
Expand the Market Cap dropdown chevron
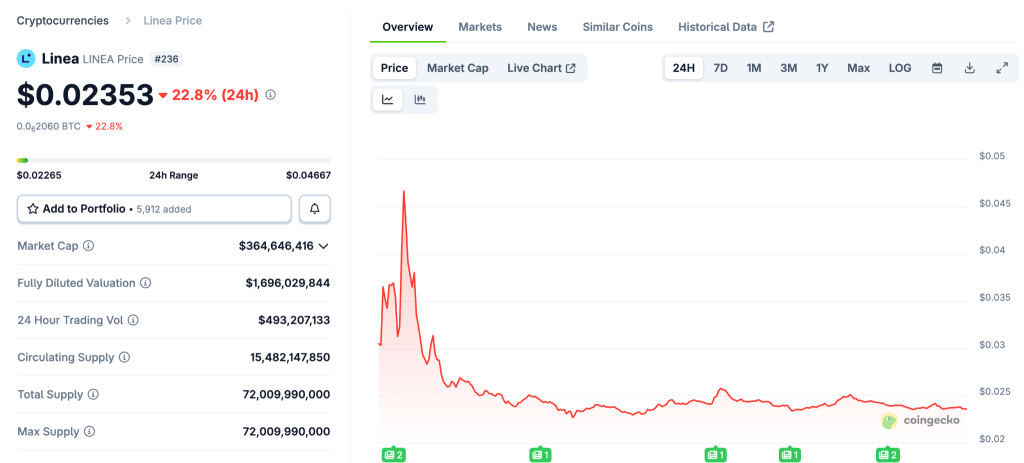click(x=323, y=246)
